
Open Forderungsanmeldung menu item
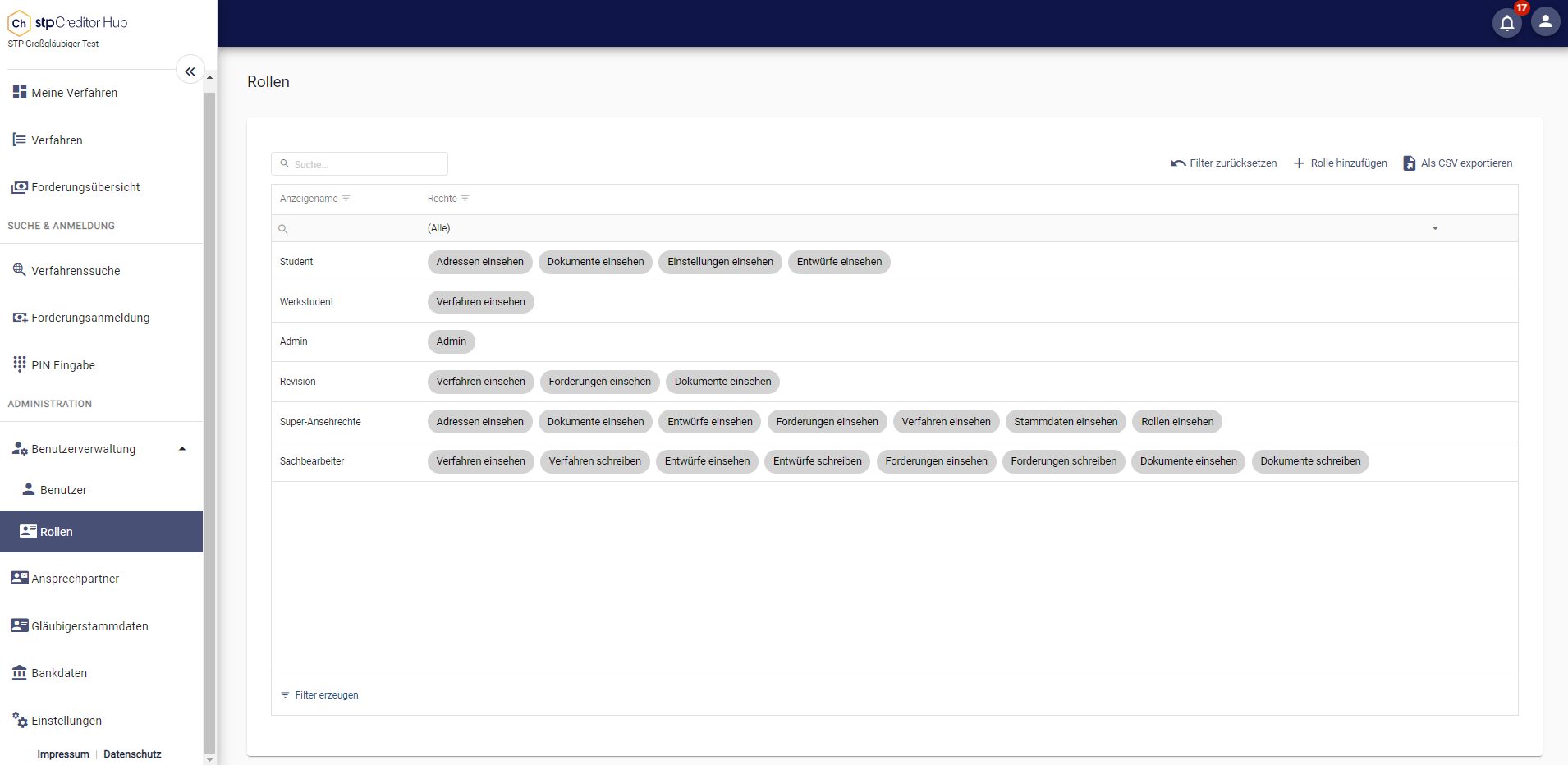click(91, 318)
